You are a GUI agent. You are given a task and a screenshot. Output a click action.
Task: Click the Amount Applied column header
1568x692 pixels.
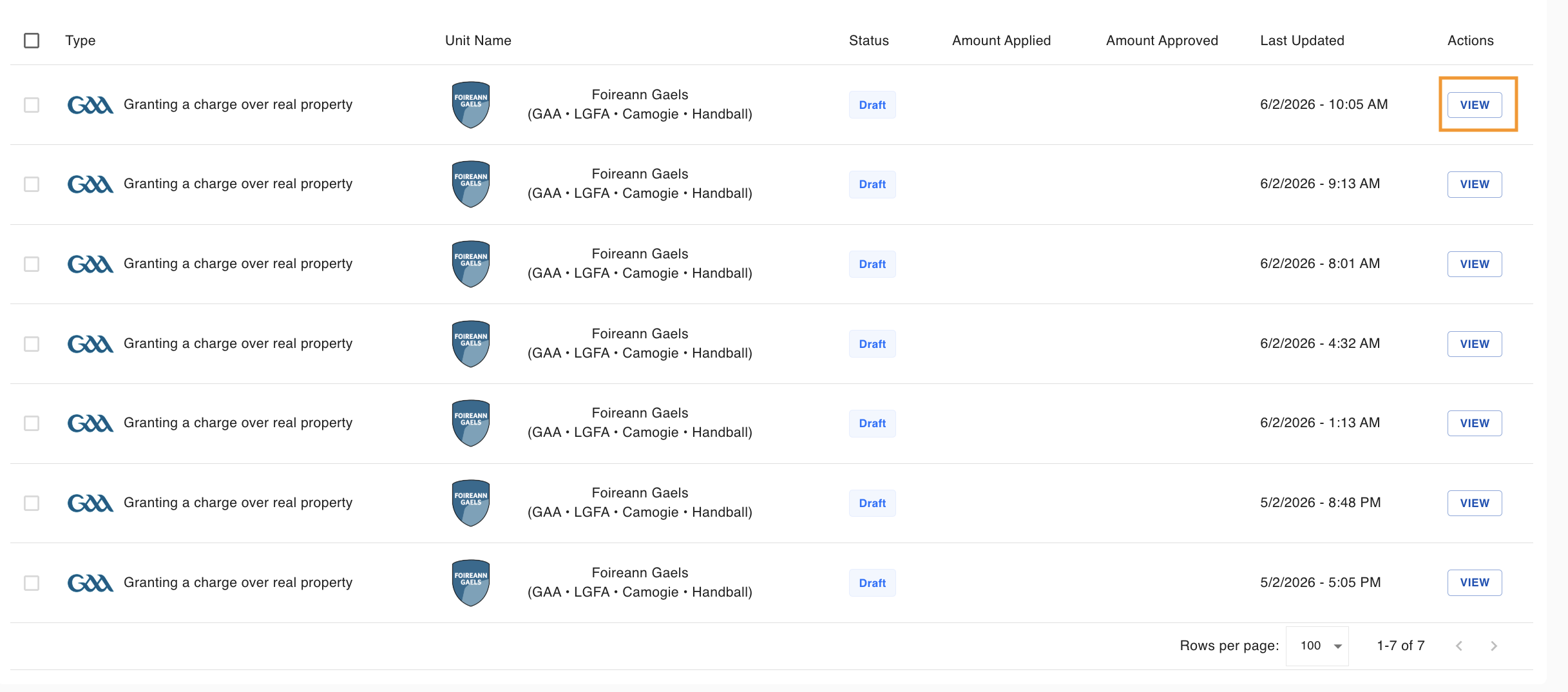[1001, 41]
